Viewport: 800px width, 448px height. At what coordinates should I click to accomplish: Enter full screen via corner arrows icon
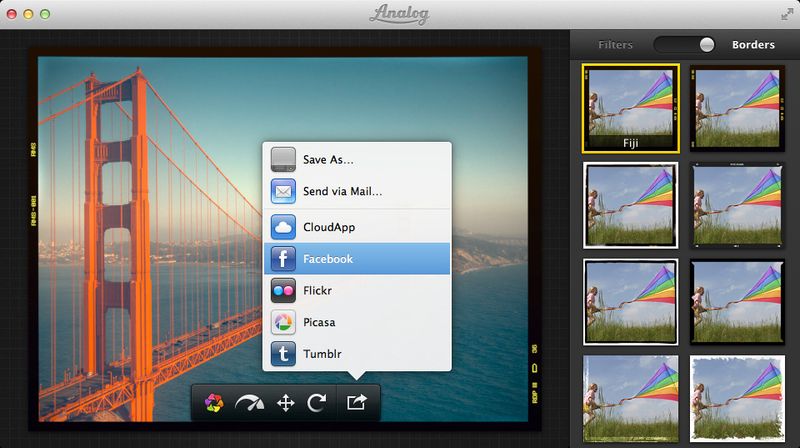tap(787, 14)
